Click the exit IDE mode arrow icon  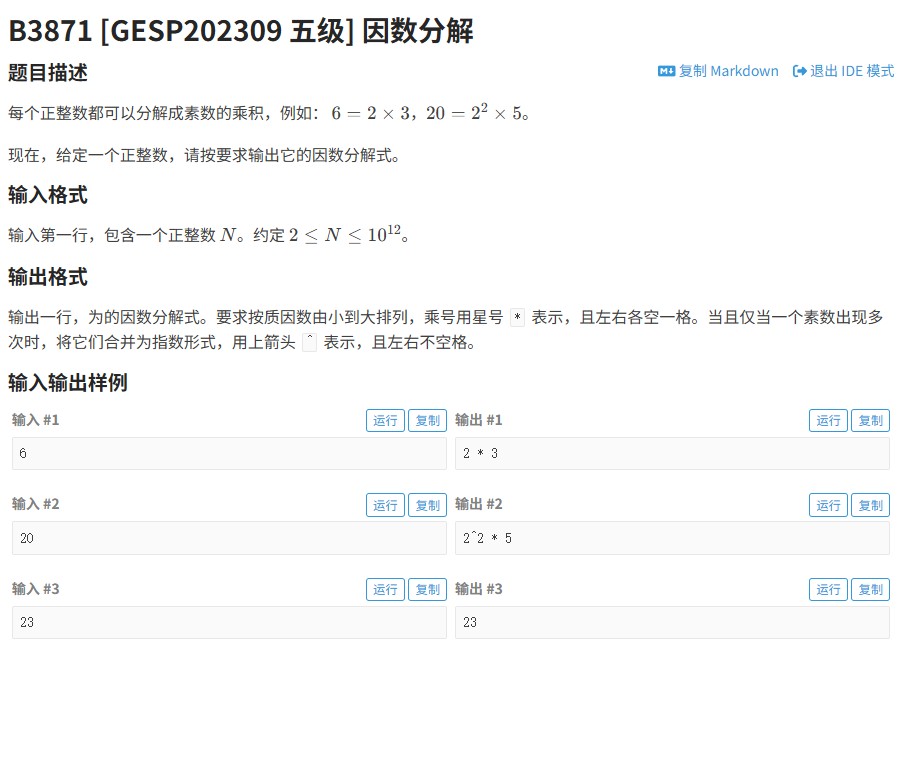coord(799,71)
